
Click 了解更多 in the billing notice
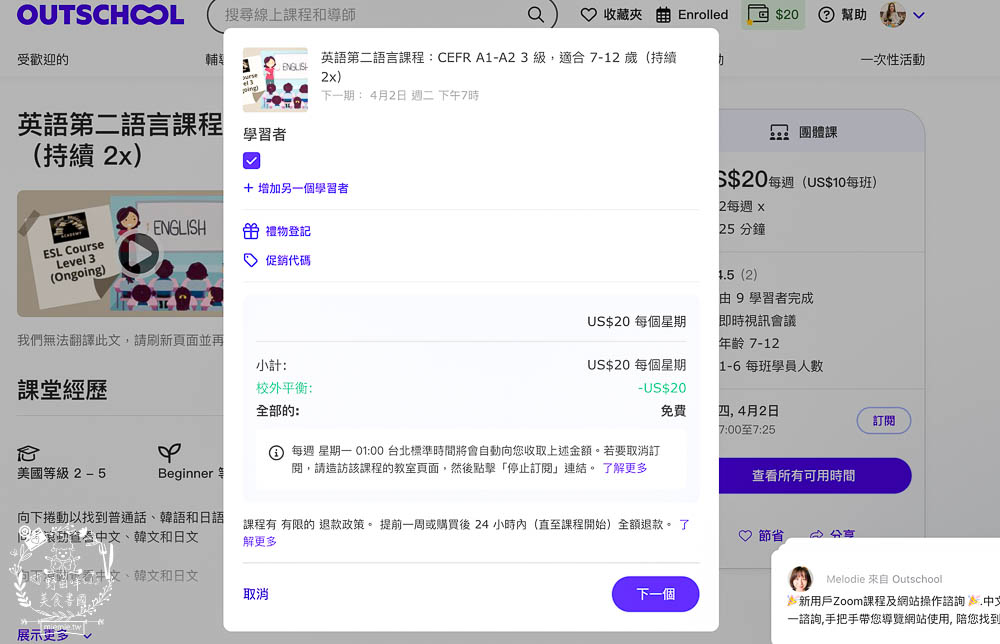(x=624, y=468)
